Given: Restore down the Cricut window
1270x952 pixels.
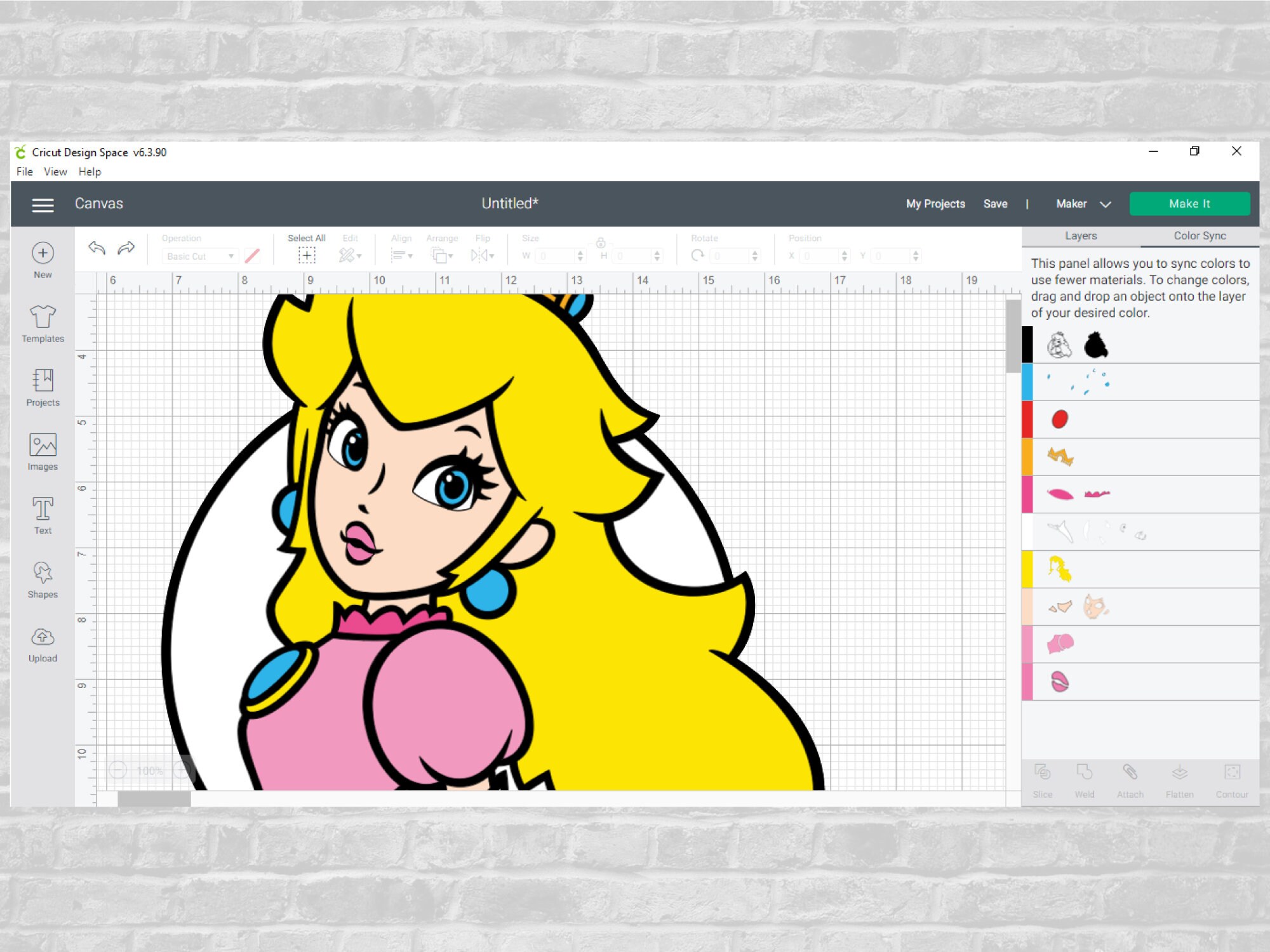Looking at the screenshot, I should pos(1194,152).
